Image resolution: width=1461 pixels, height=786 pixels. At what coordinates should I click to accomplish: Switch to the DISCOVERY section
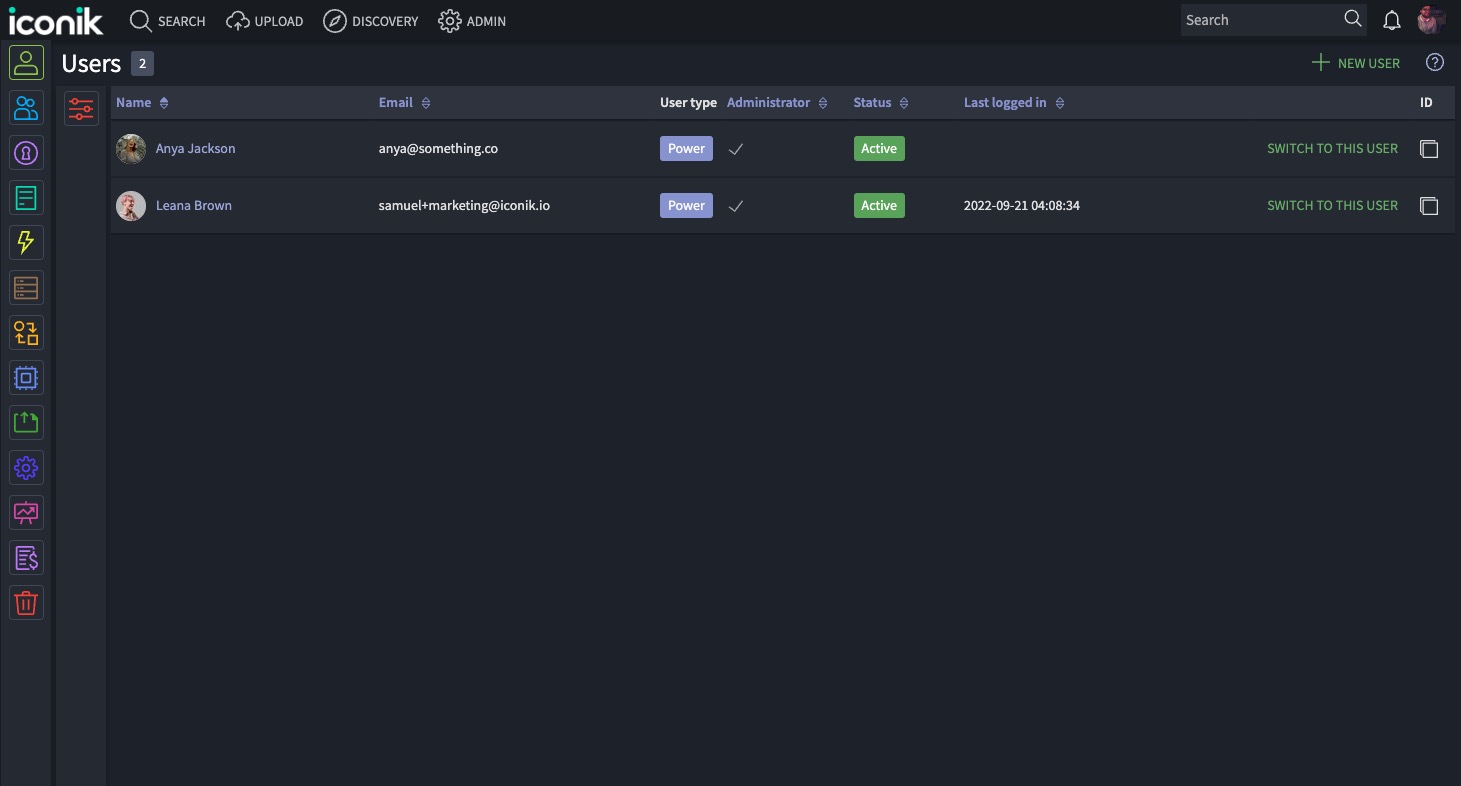click(x=370, y=20)
